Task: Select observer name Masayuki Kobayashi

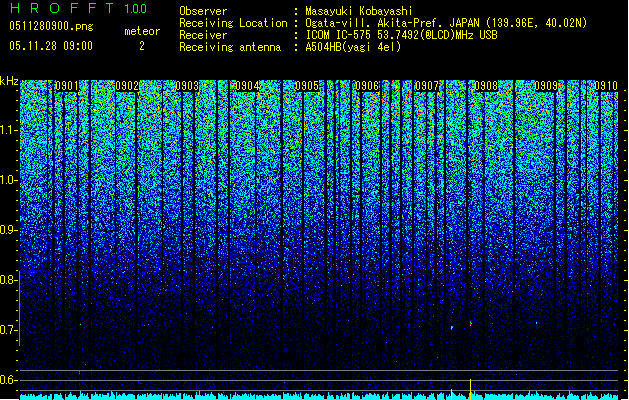Action: click(x=359, y=11)
